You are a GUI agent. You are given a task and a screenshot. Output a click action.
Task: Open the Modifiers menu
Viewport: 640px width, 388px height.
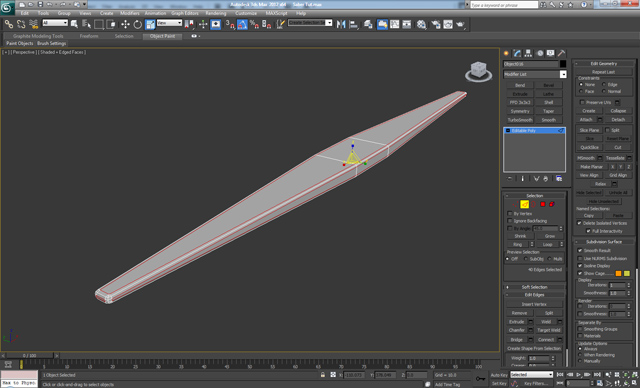130,13
